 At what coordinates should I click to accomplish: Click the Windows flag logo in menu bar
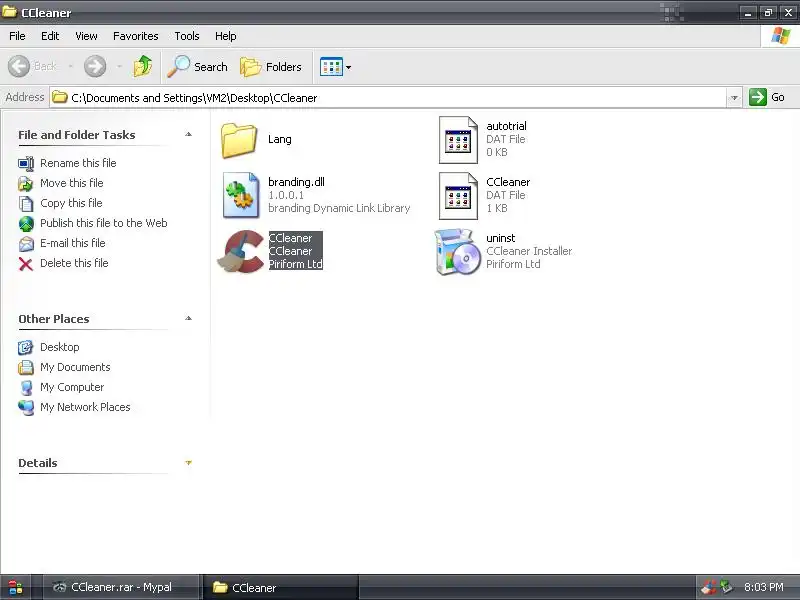click(x=781, y=36)
